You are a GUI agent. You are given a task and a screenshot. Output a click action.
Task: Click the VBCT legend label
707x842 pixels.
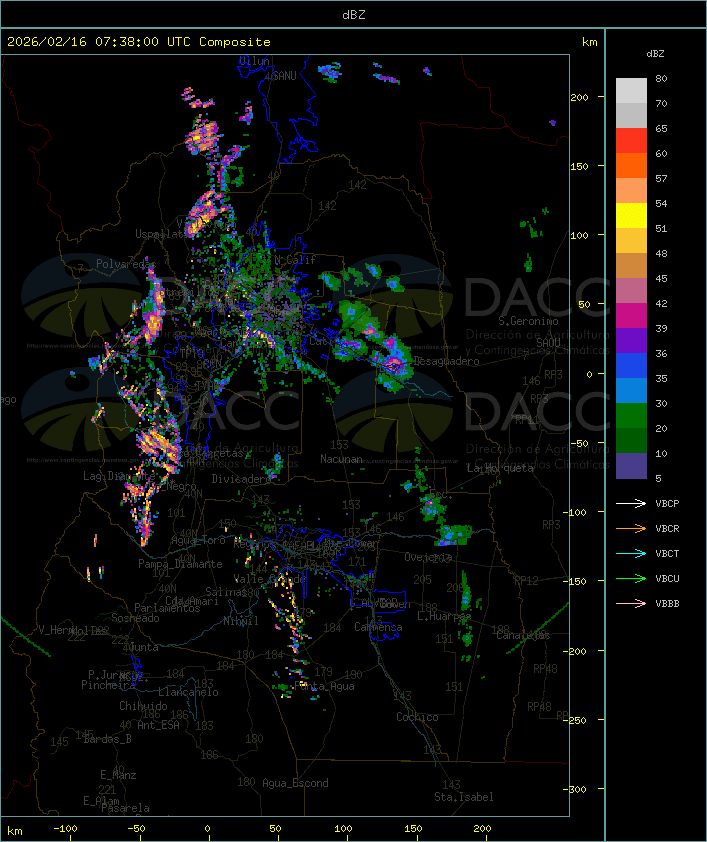click(667, 554)
